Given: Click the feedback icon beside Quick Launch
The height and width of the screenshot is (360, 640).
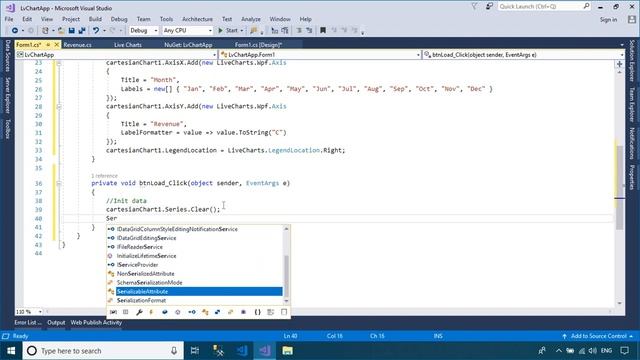Looking at the screenshot, I should (x=489, y=7).
